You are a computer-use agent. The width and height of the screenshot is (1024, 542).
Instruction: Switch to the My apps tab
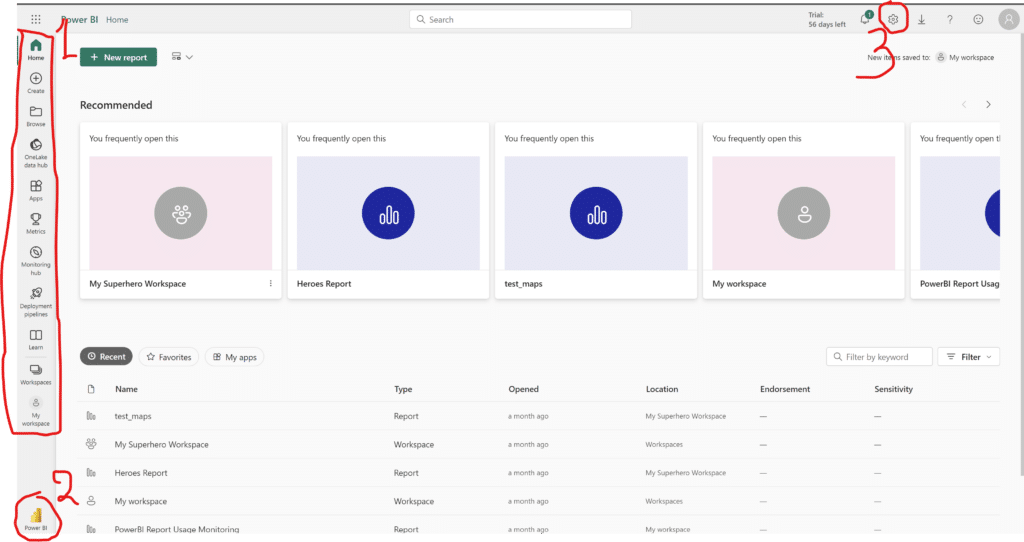coord(234,357)
